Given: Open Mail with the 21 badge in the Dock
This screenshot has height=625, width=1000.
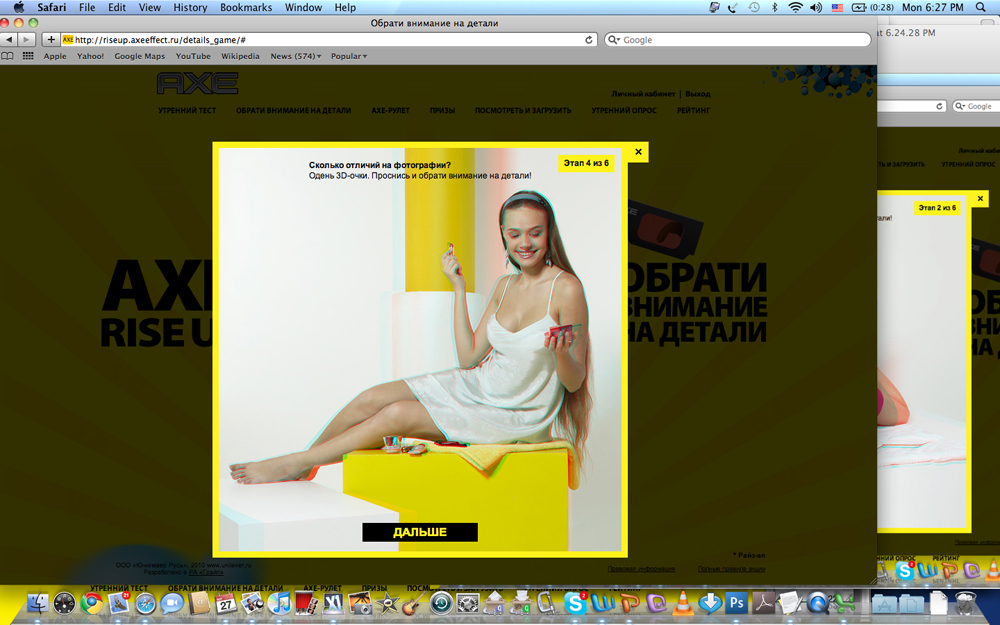Looking at the screenshot, I should coord(119,603).
